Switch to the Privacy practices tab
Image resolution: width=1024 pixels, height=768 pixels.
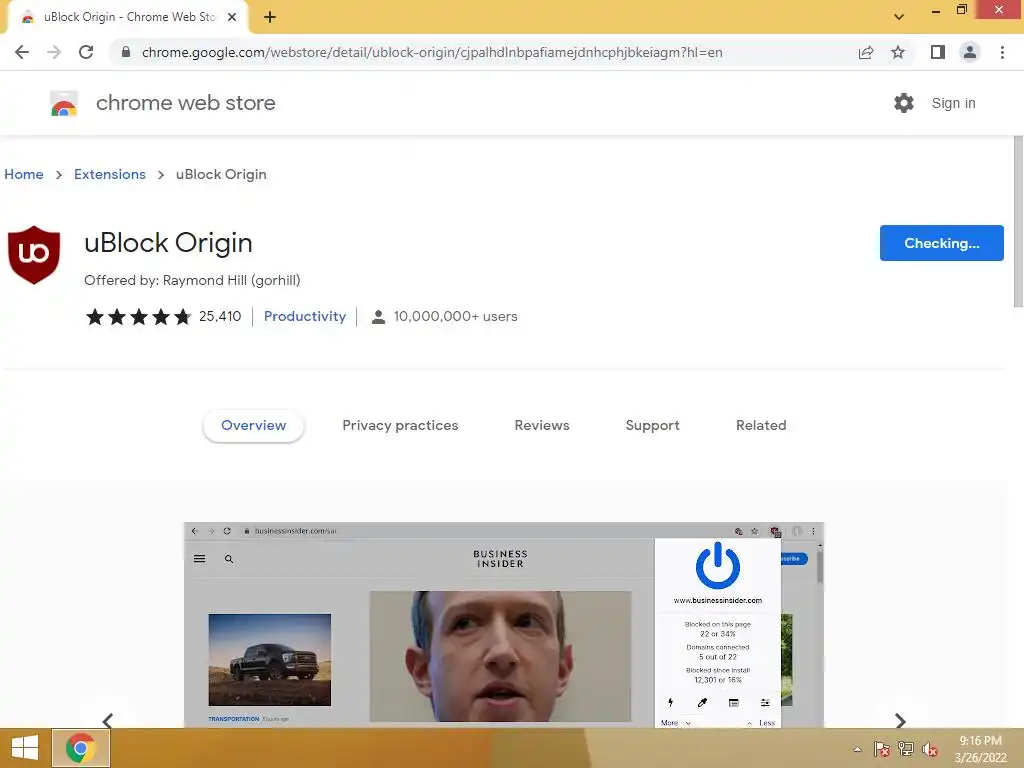(x=400, y=425)
